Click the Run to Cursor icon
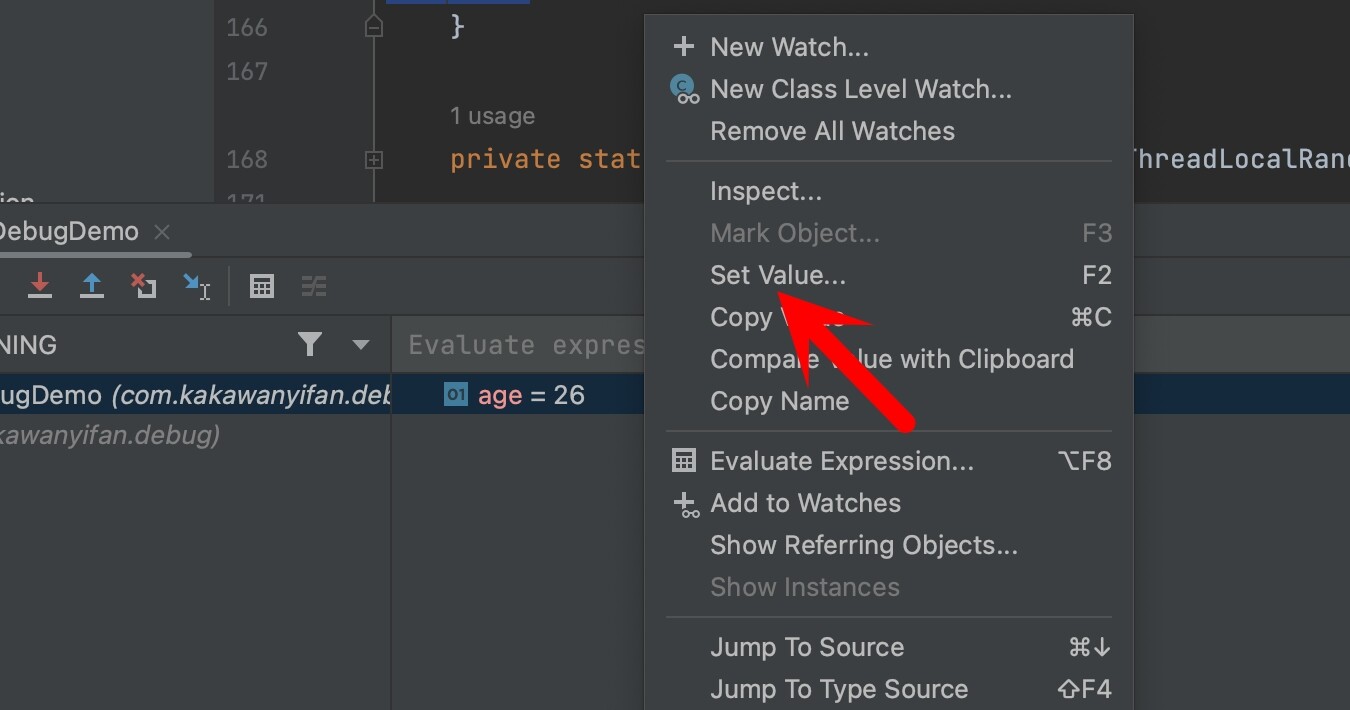This screenshot has height=710, width=1350. pyautogui.click(x=197, y=287)
